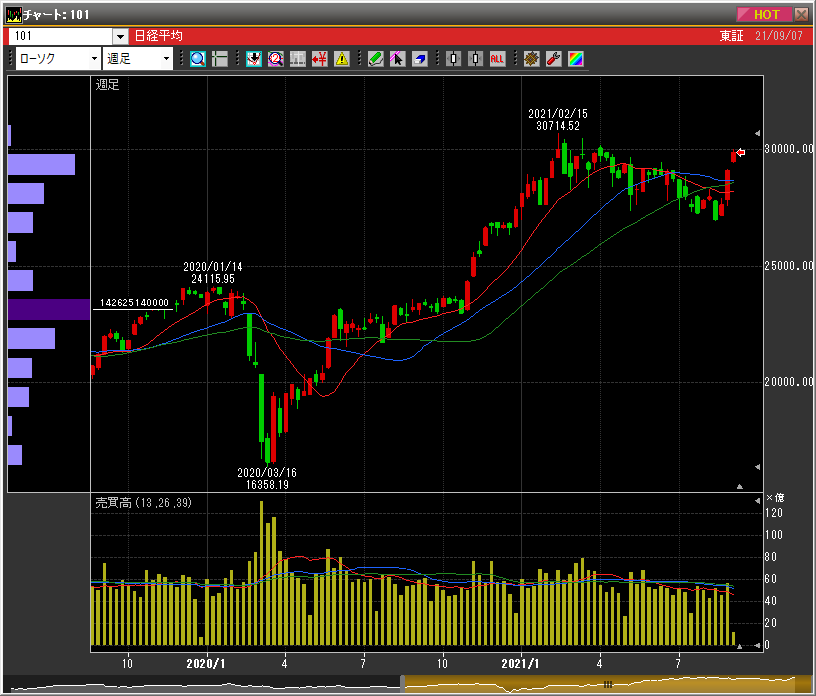Expand the ローソク chart type dropdown

pyautogui.click(x=93, y=59)
